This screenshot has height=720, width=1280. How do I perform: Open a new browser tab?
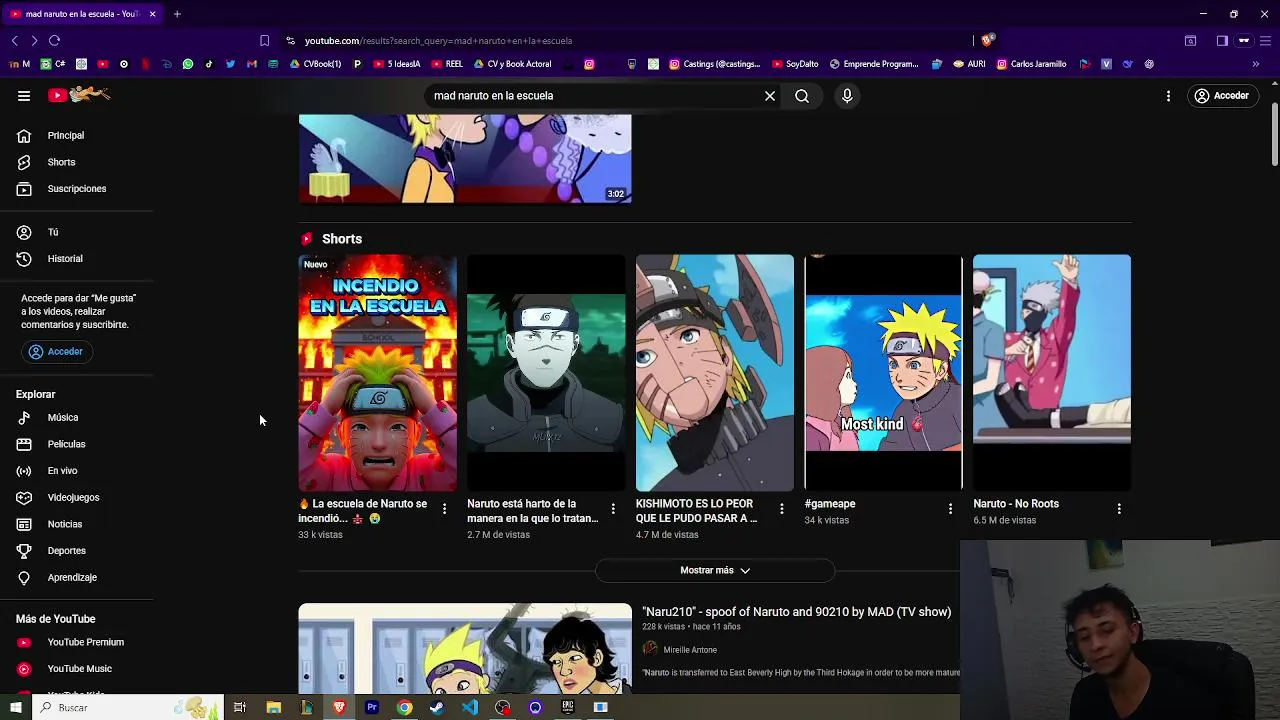tap(177, 14)
